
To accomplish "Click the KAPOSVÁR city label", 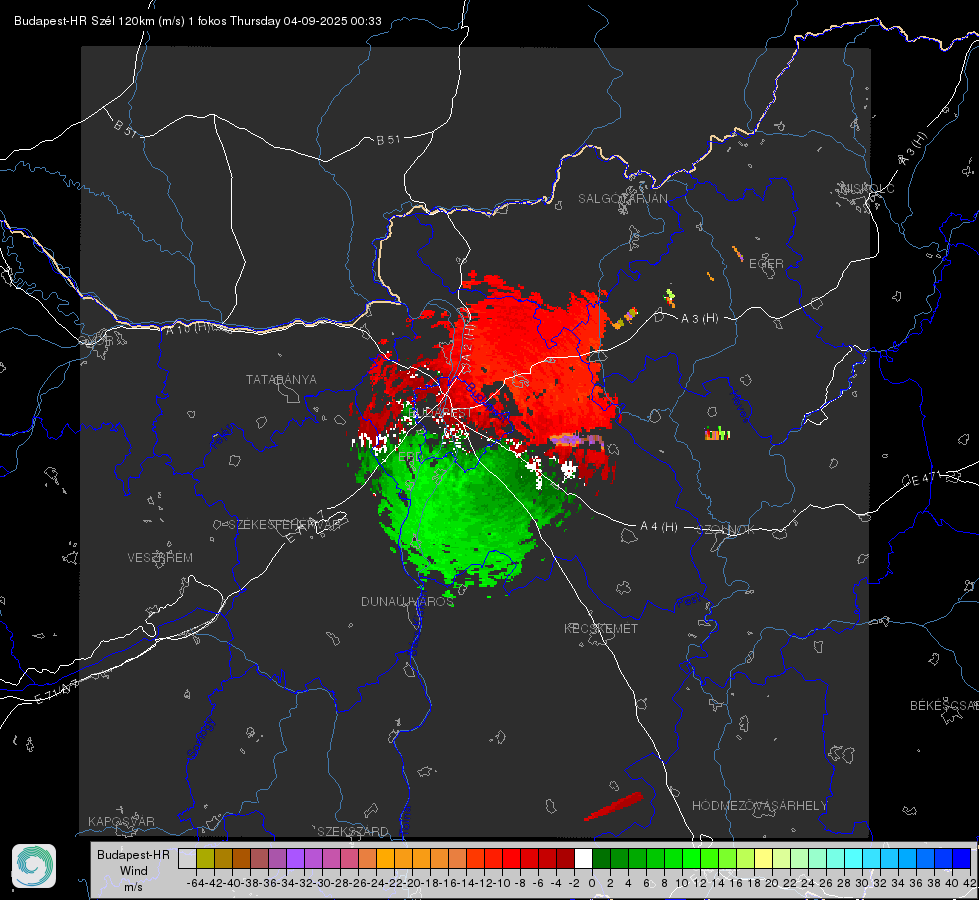I will 121,821.
